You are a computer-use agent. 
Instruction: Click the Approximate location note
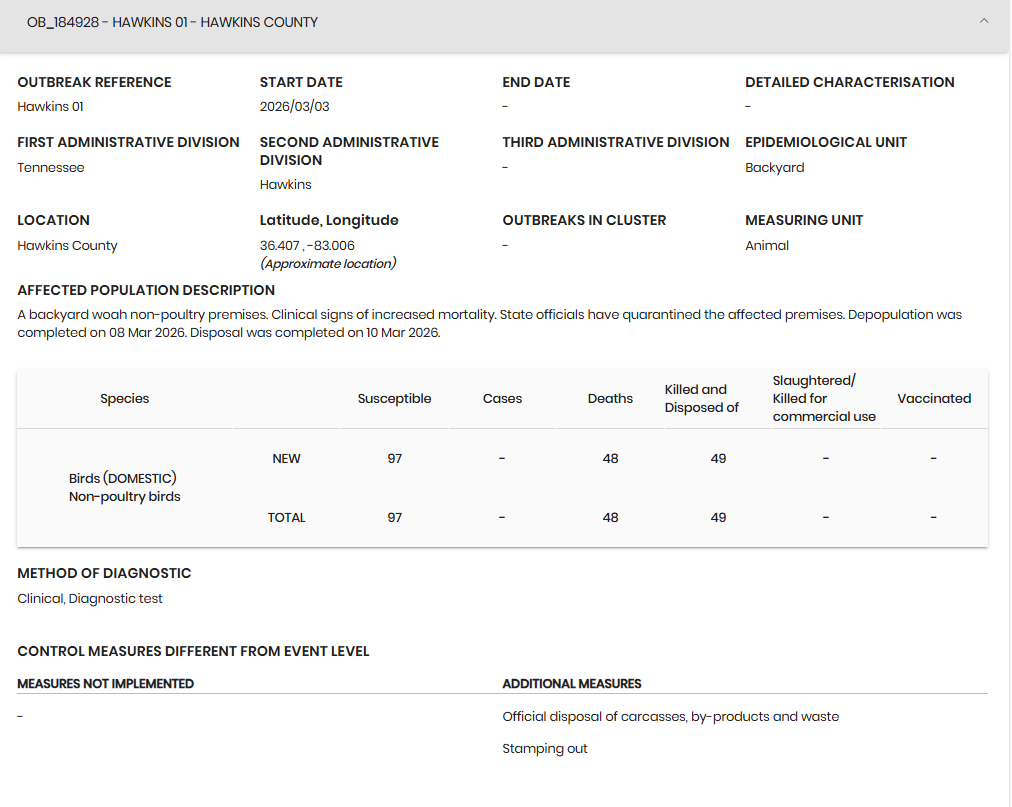(x=328, y=264)
